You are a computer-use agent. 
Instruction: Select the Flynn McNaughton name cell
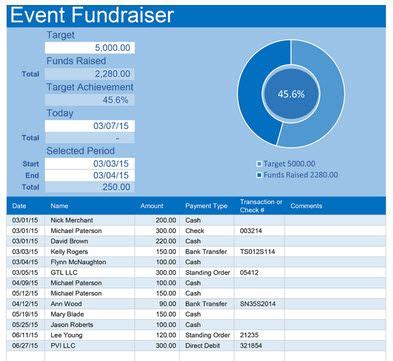[x=90, y=262]
